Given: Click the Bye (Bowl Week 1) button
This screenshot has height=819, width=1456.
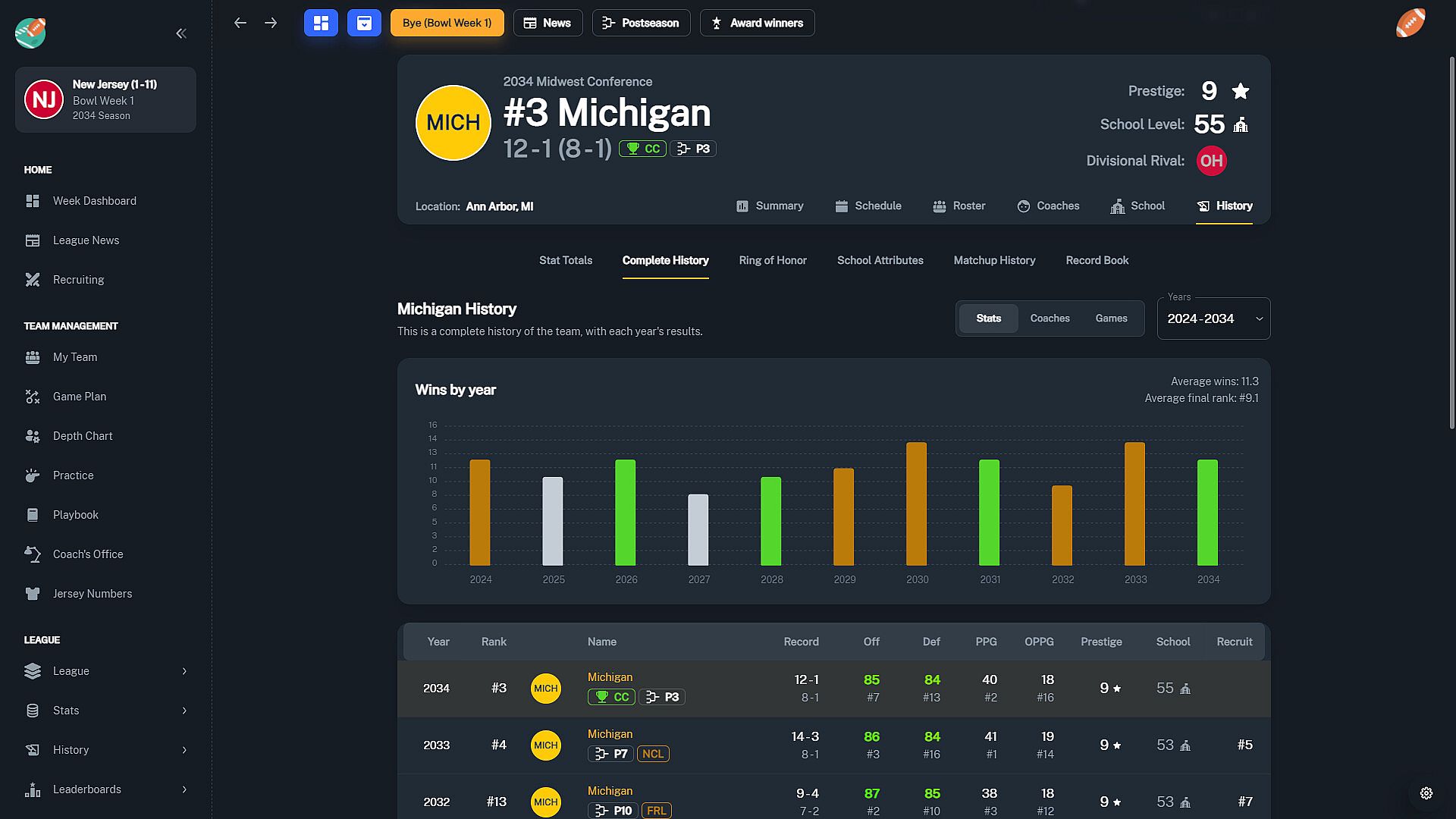Looking at the screenshot, I should (447, 23).
